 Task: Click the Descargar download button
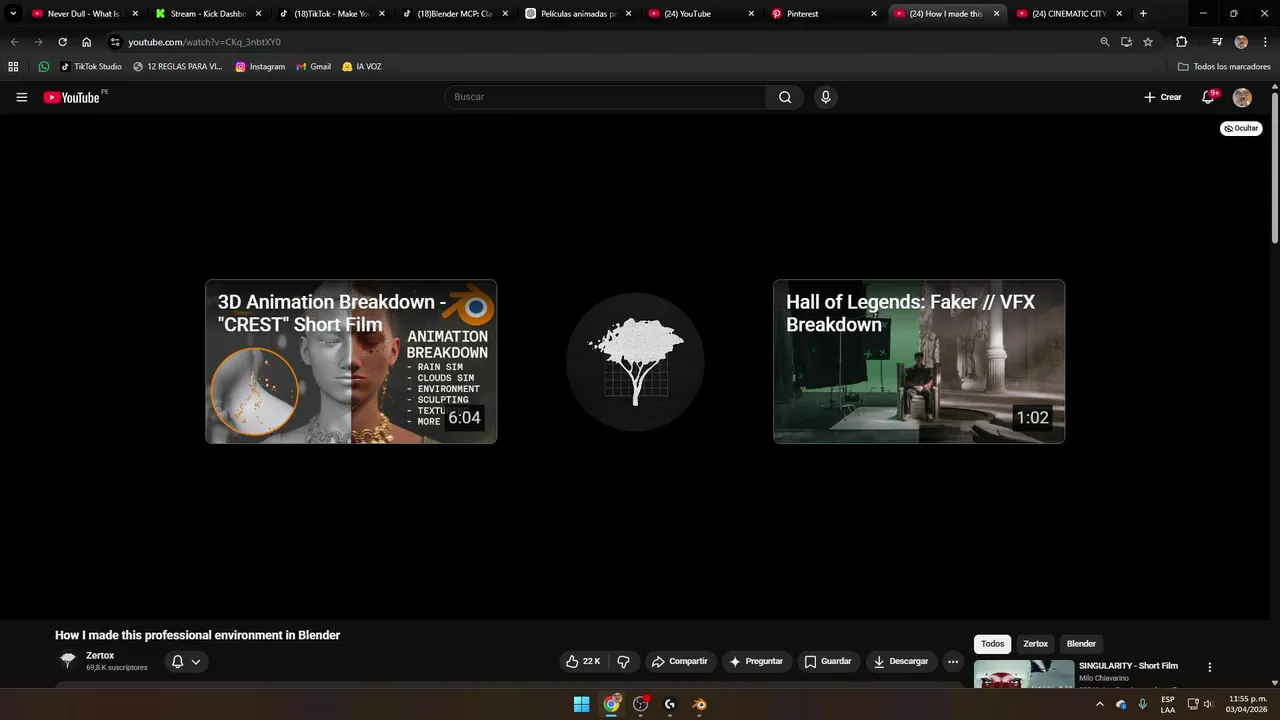[x=901, y=661]
